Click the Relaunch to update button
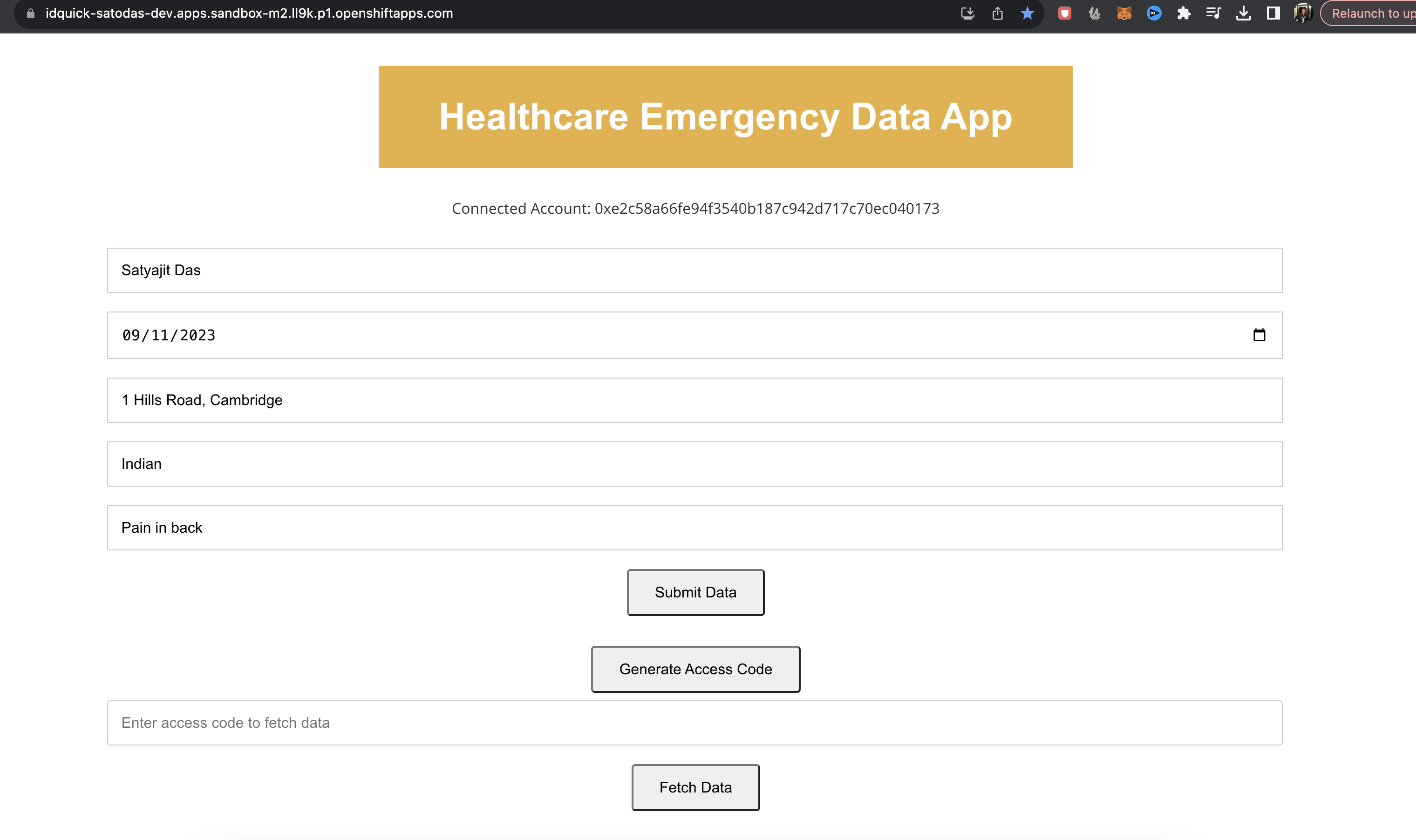This screenshot has height=840, width=1416. pos(1370,13)
